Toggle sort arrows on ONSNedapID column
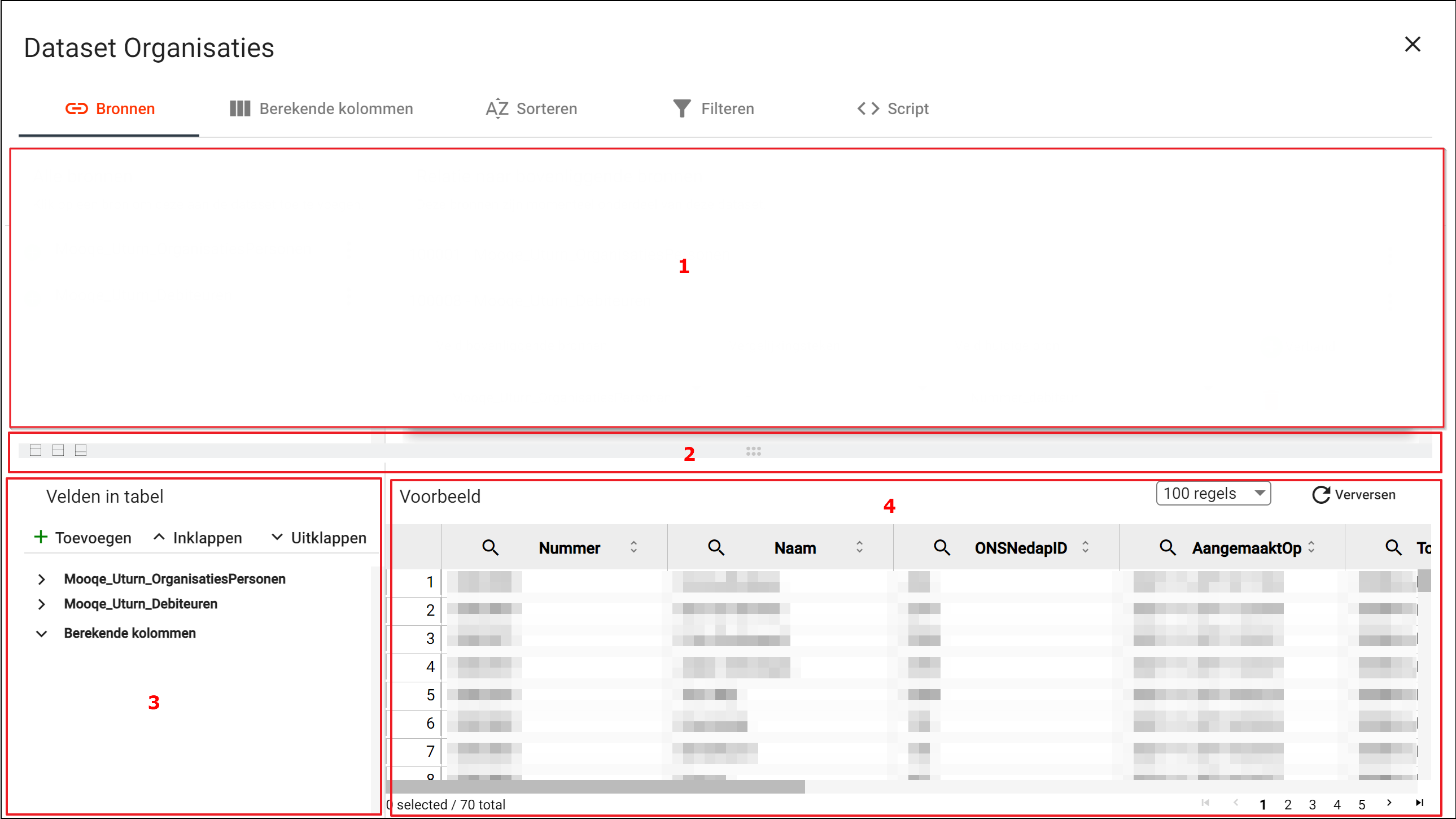The image size is (1456, 819). [x=1085, y=547]
